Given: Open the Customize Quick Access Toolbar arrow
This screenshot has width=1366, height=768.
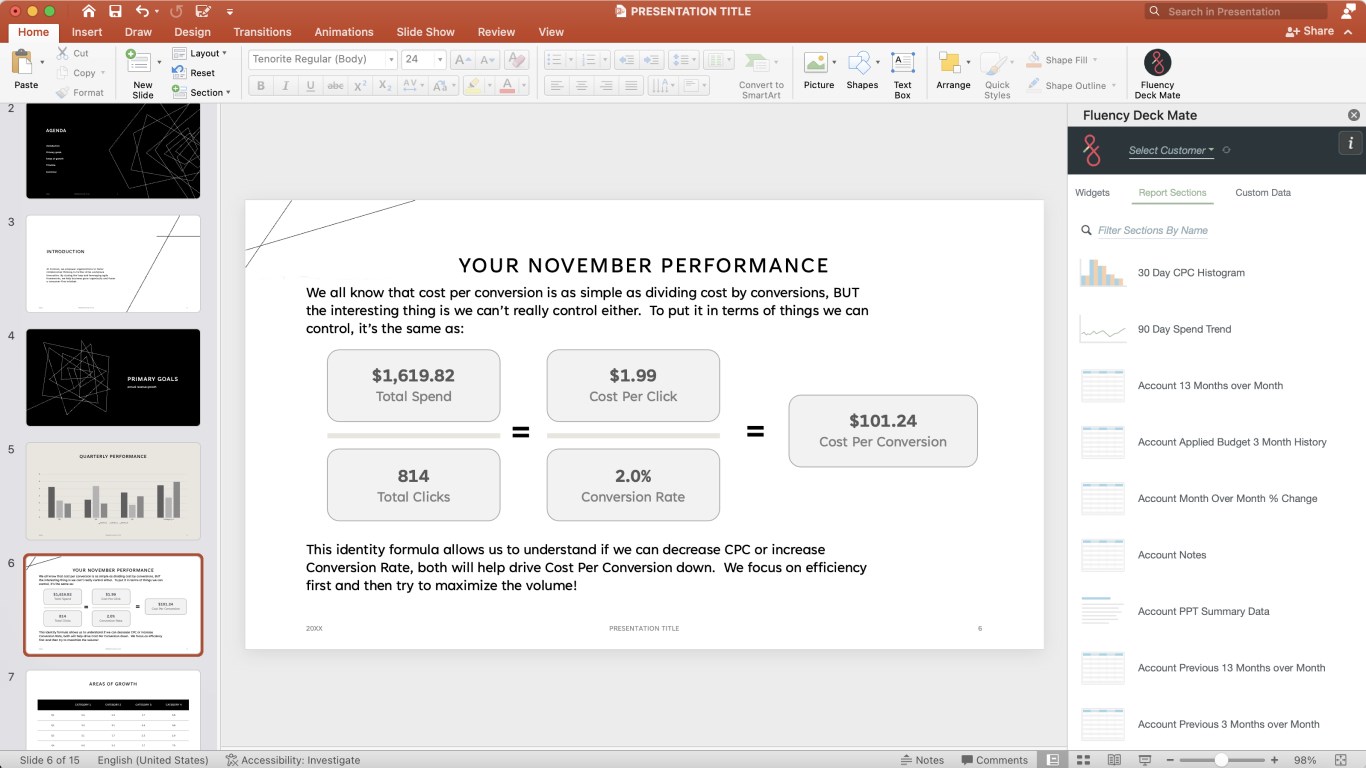Looking at the screenshot, I should (x=231, y=12).
